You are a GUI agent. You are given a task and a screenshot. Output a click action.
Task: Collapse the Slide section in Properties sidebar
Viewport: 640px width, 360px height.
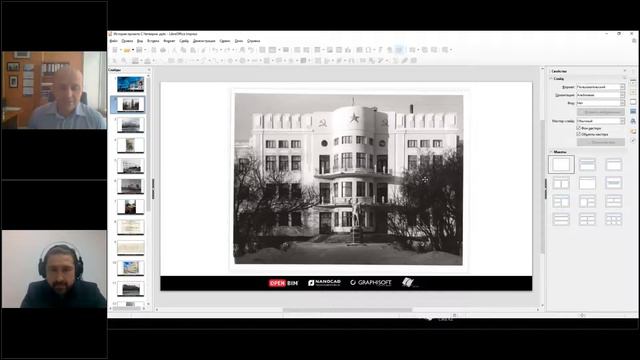[551, 78]
